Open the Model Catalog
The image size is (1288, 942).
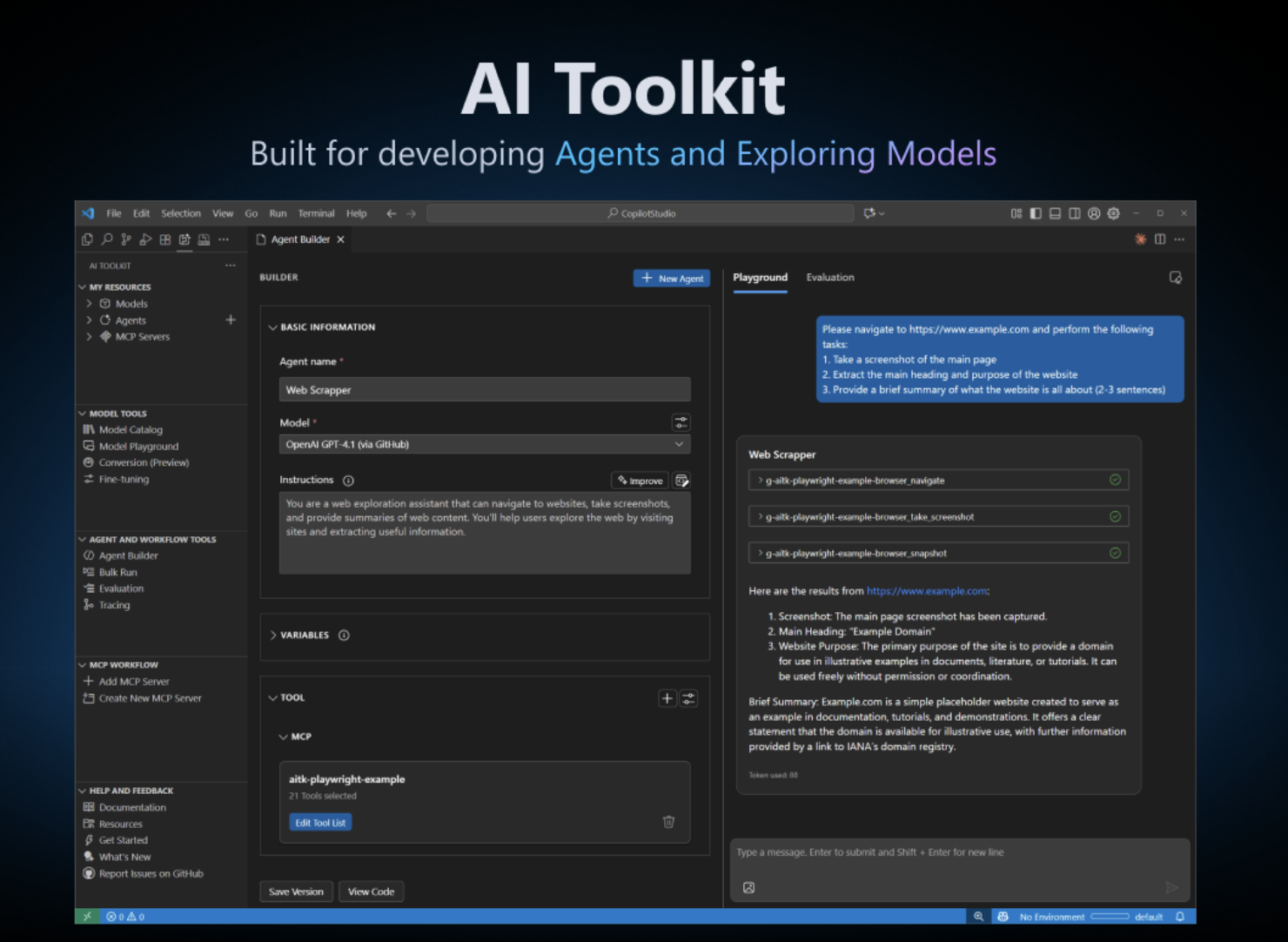(x=131, y=429)
